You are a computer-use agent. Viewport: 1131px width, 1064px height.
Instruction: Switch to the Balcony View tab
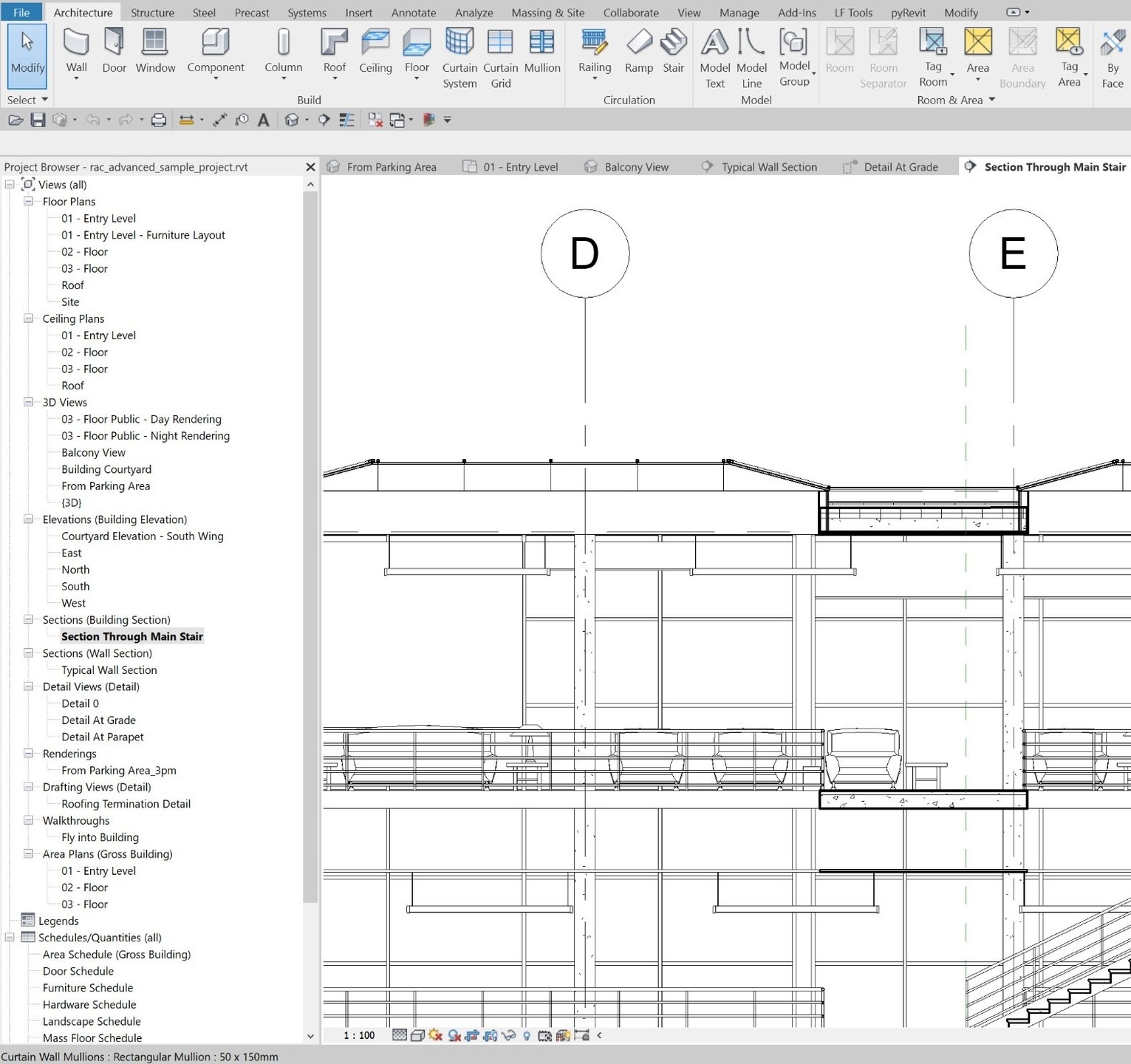[636, 167]
